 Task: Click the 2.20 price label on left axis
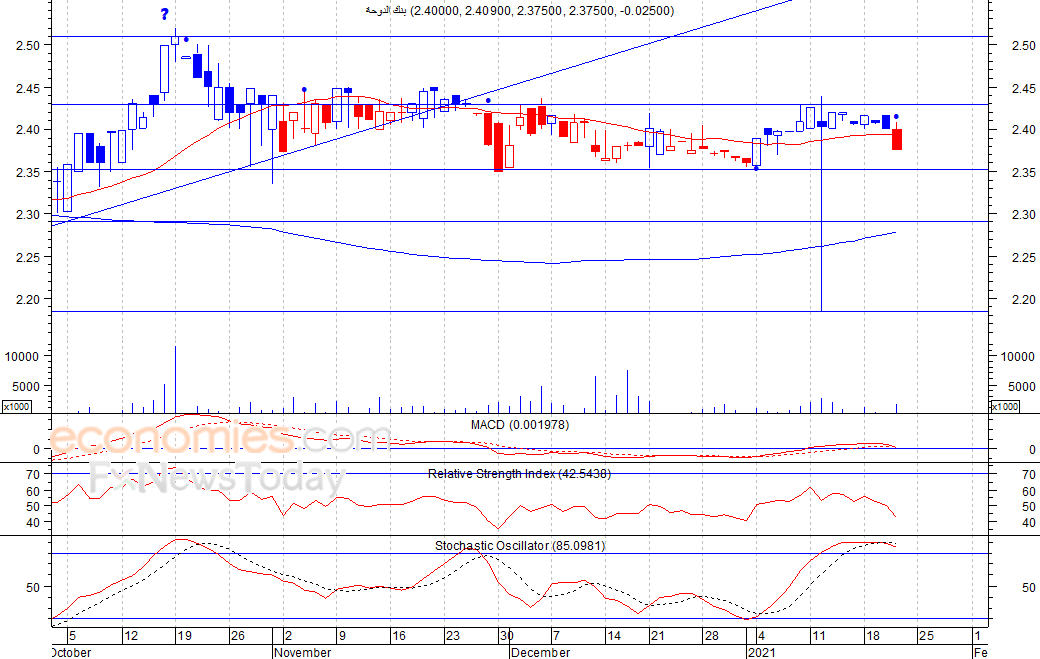coord(29,300)
